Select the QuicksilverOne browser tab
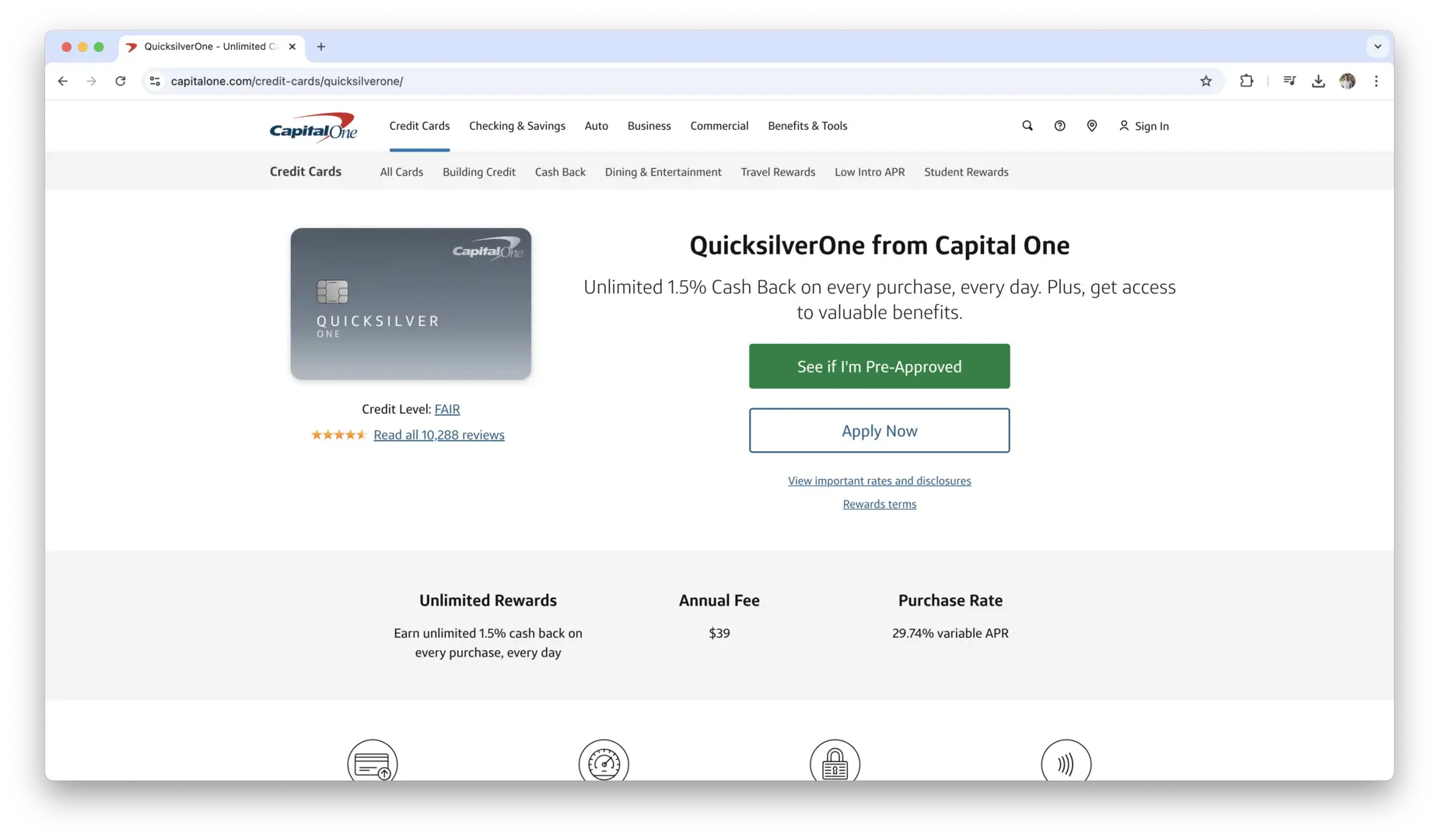Viewport: 1439px width, 840px height. pos(210,47)
